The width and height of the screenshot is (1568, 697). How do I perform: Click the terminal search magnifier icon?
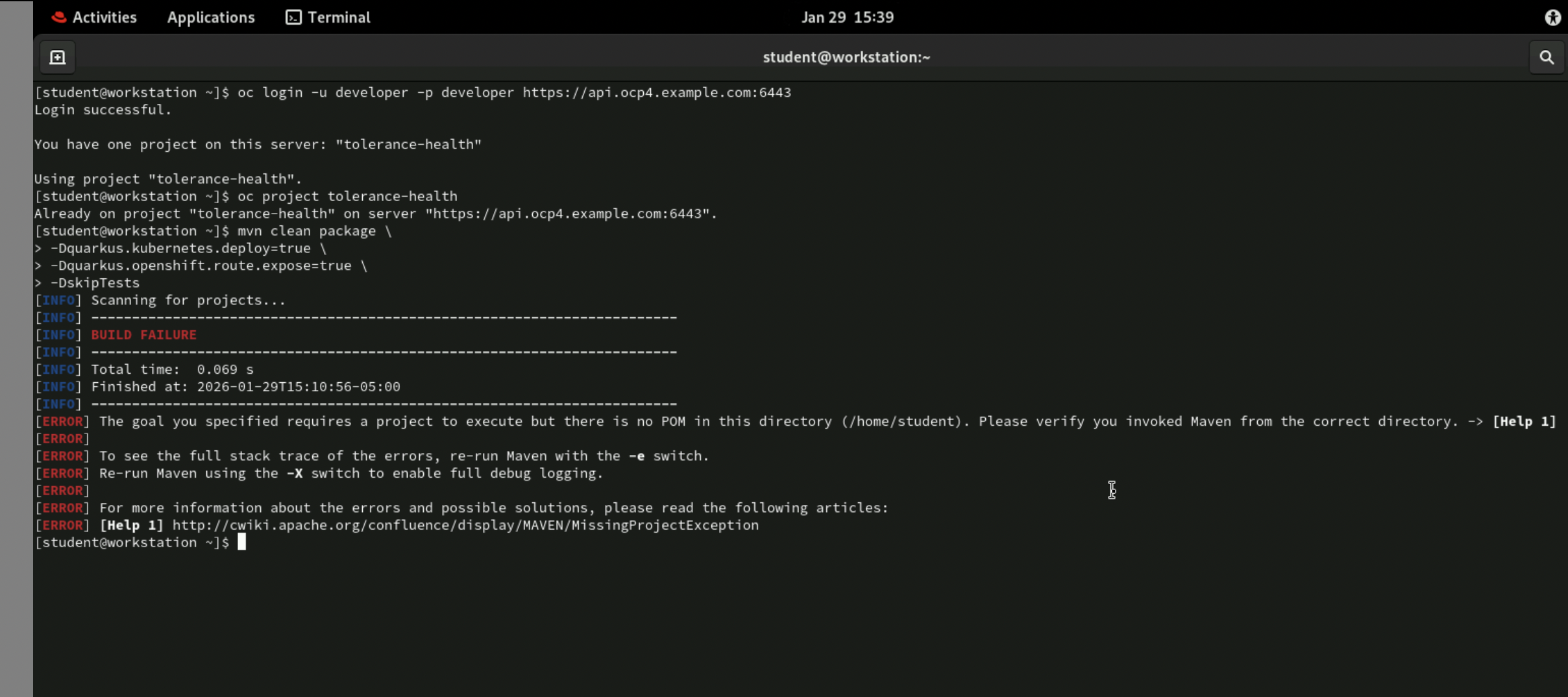(1547, 58)
